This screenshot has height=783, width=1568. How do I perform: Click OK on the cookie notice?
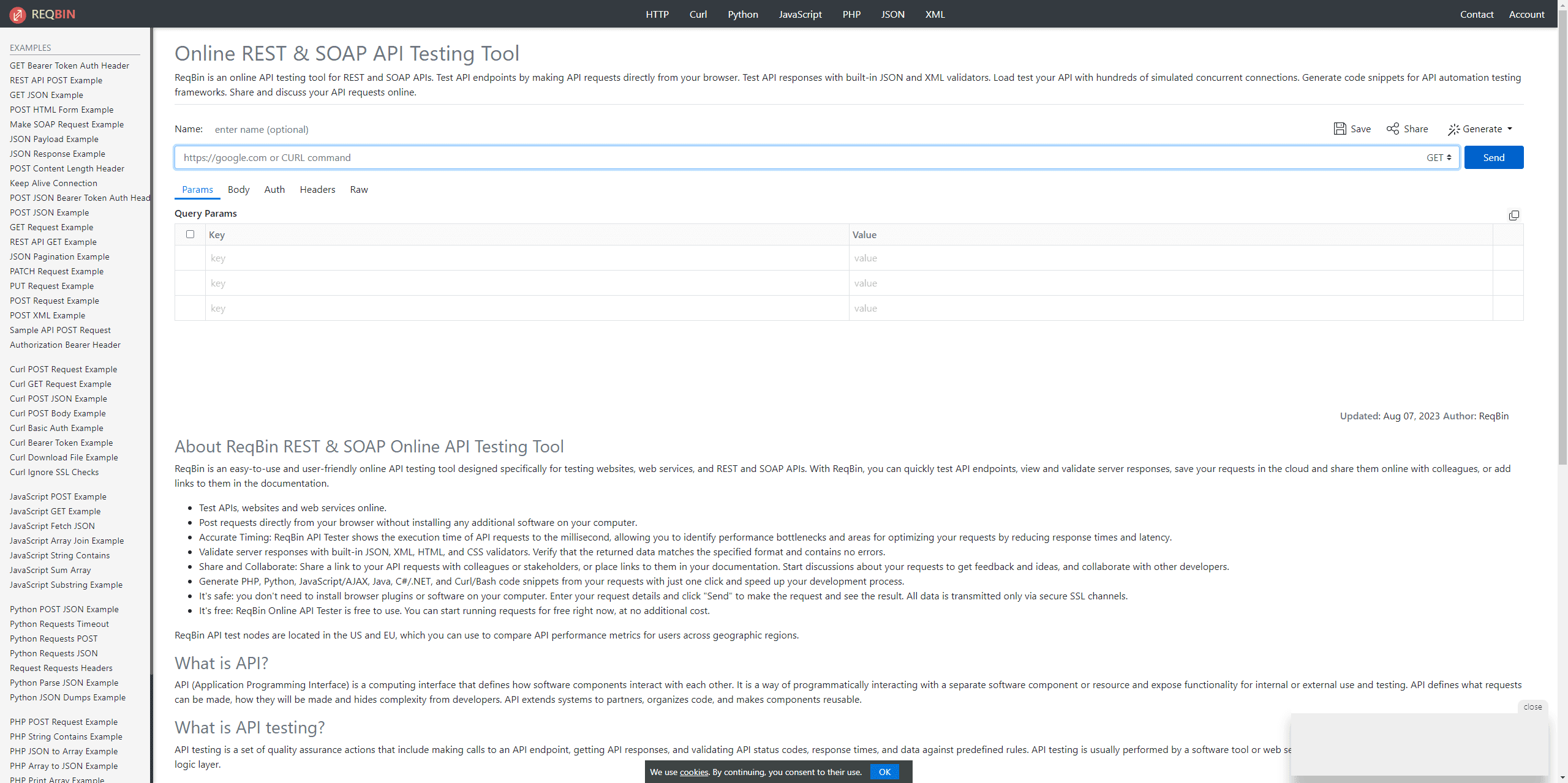(x=884, y=772)
